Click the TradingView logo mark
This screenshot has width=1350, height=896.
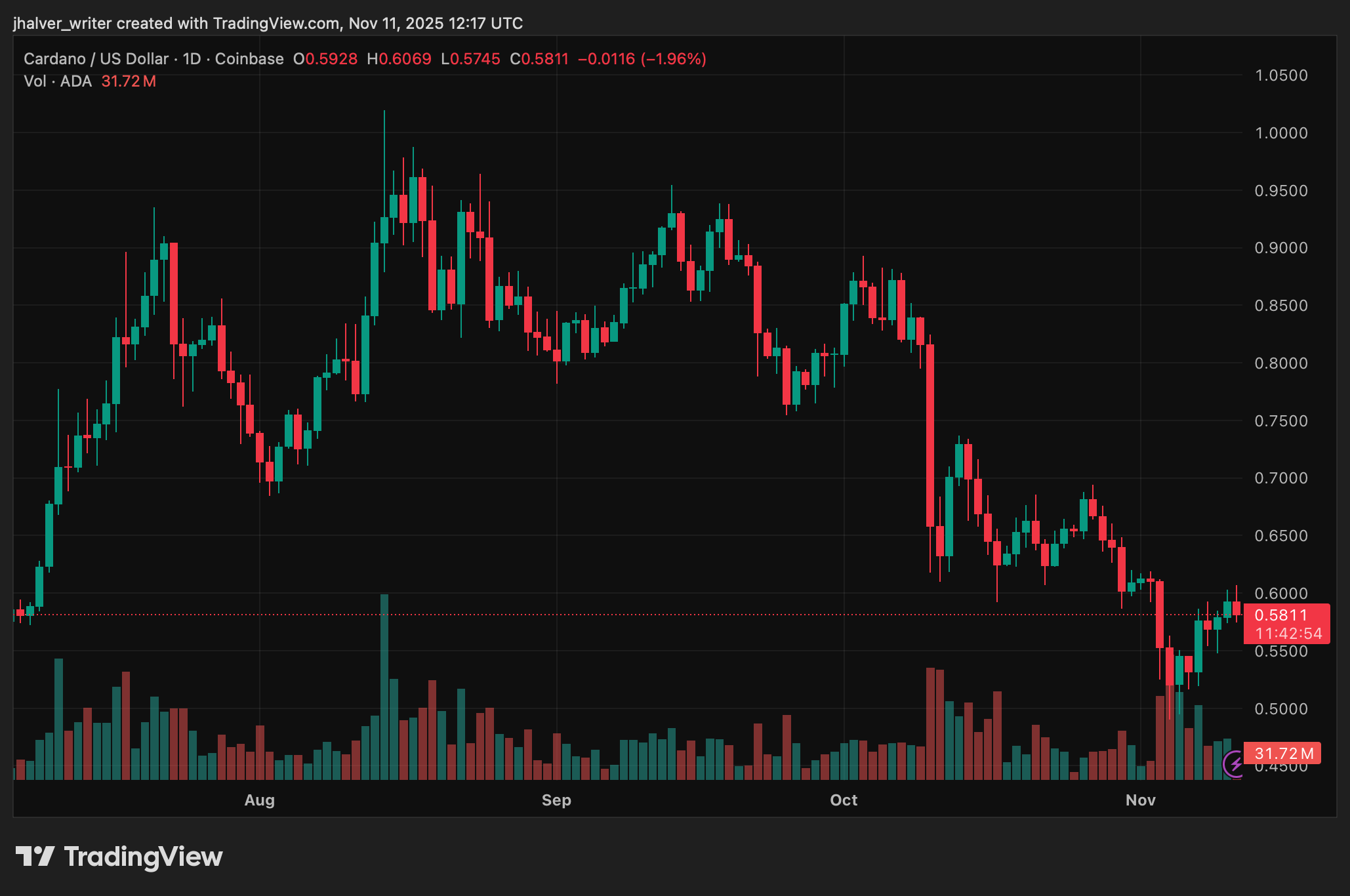click(x=35, y=857)
